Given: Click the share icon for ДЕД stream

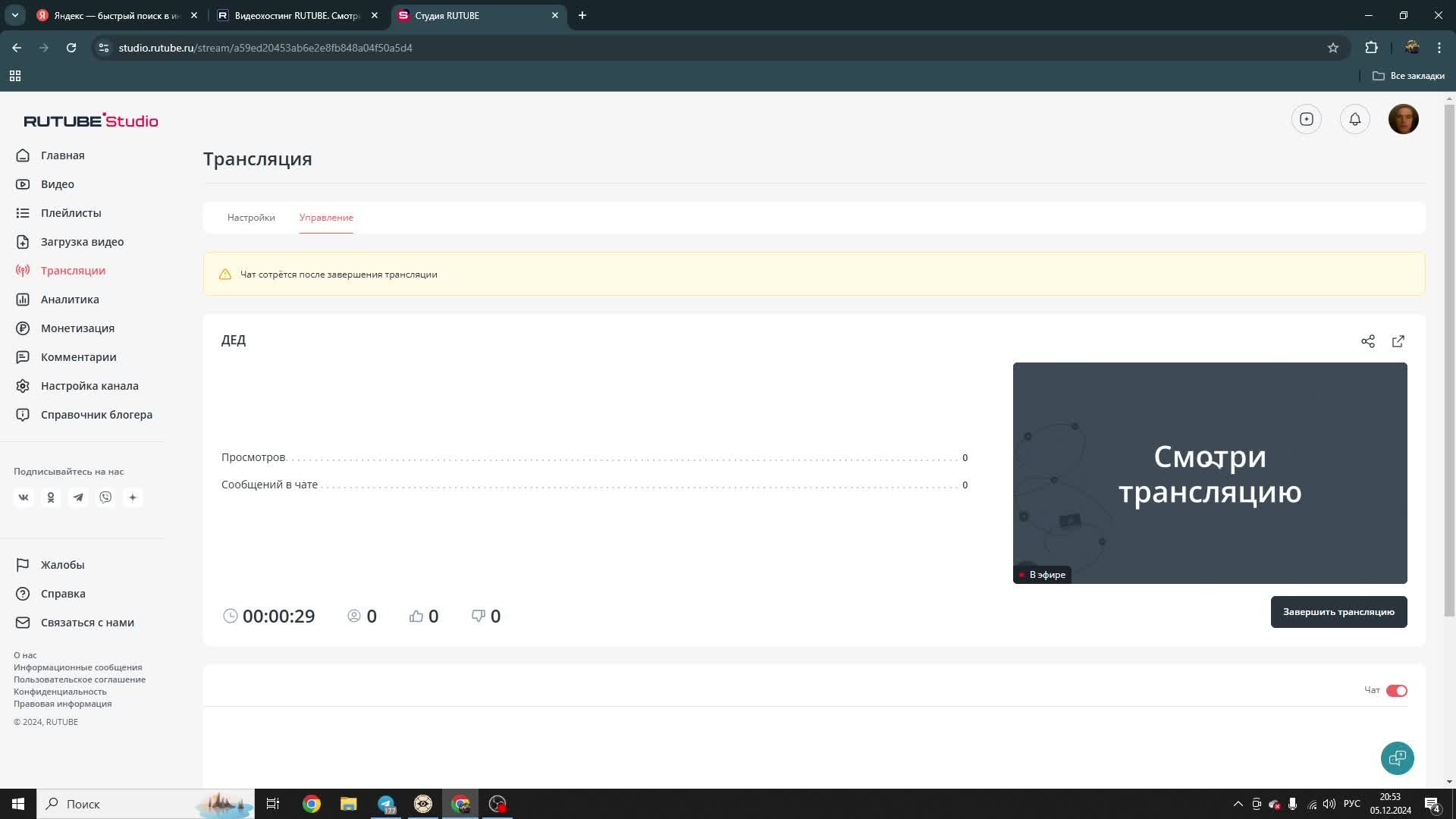Looking at the screenshot, I should click(1367, 341).
